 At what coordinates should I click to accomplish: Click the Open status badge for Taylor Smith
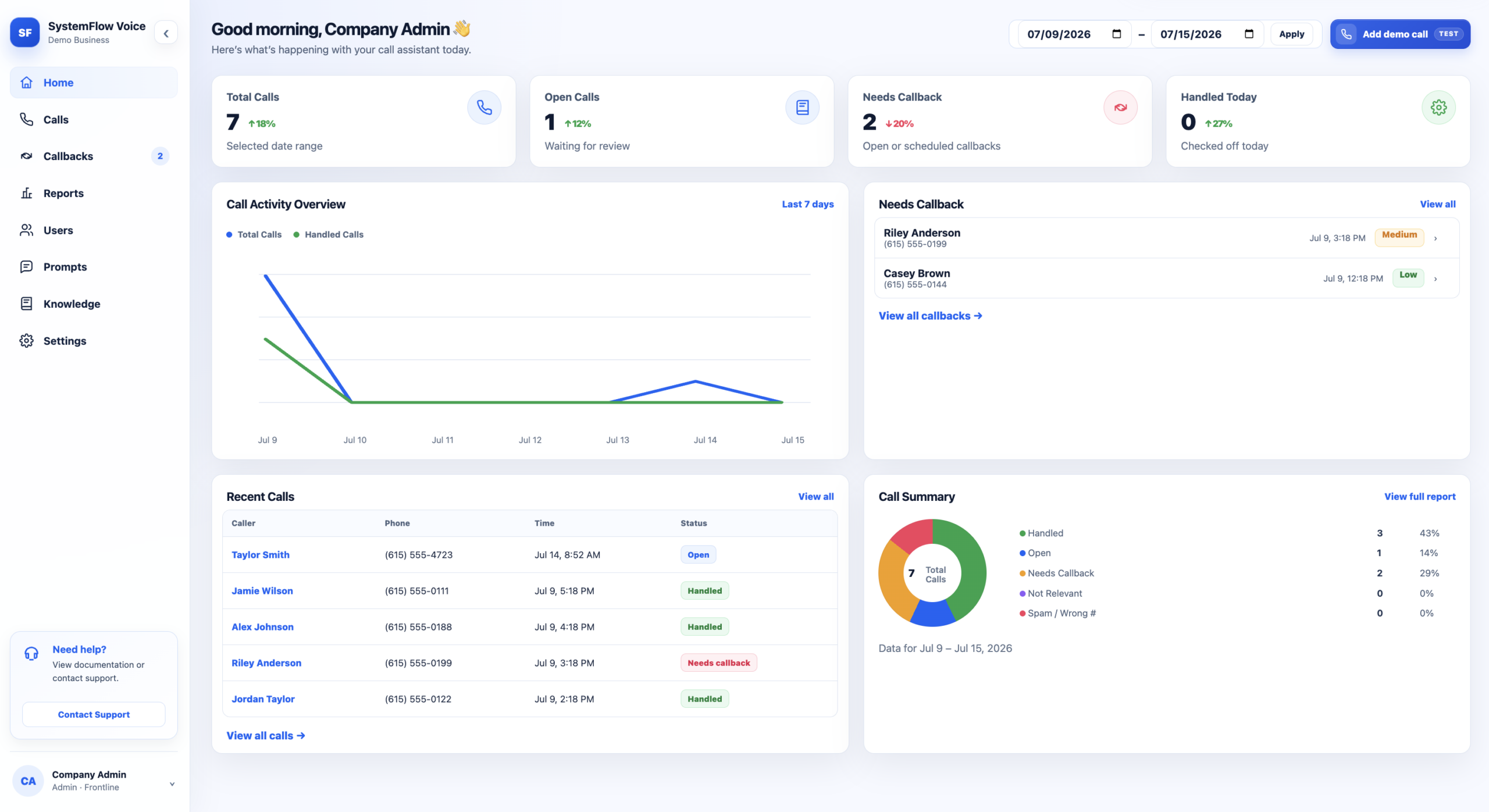[698, 555]
